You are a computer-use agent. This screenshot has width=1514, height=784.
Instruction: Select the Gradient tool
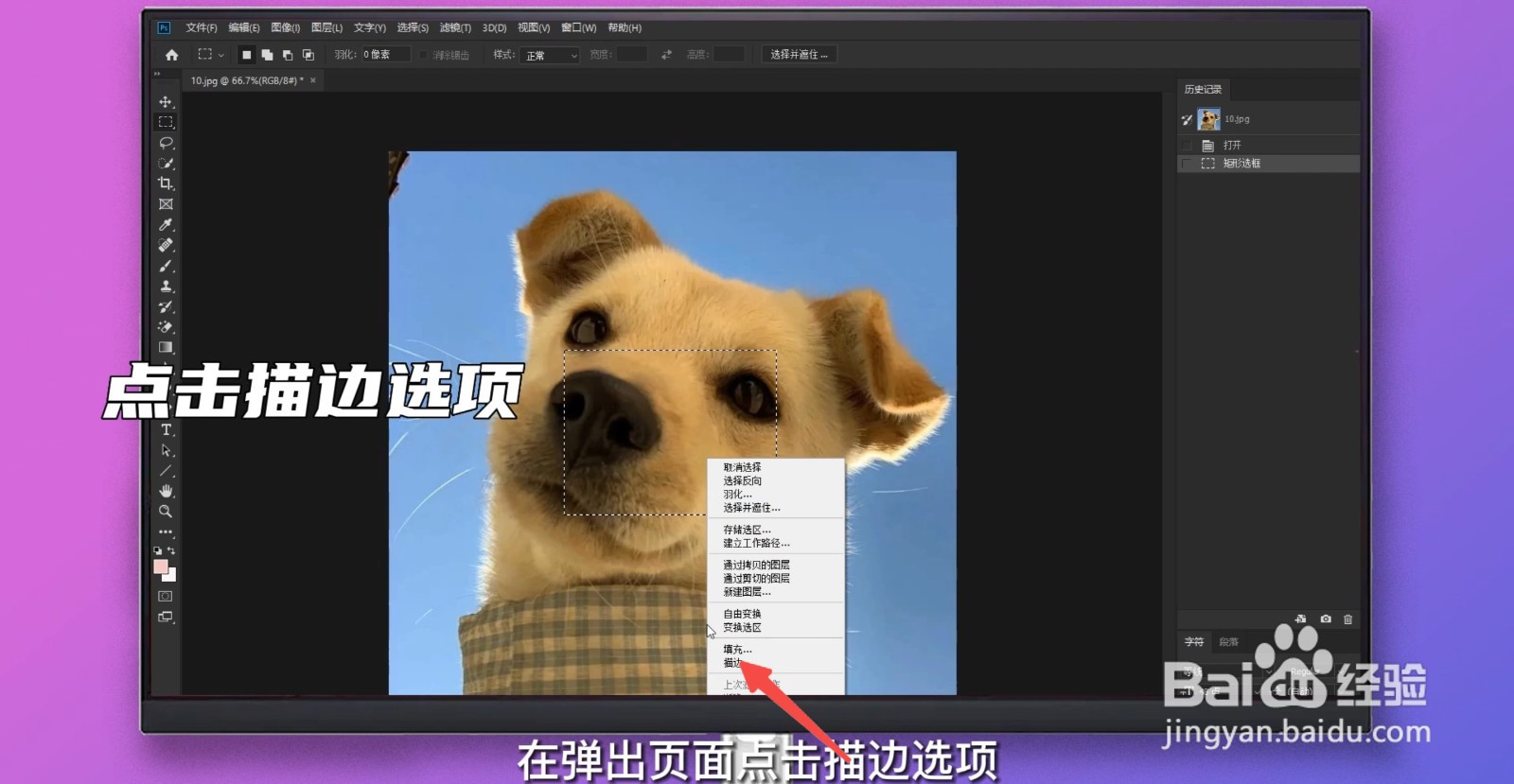coord(166,347)
